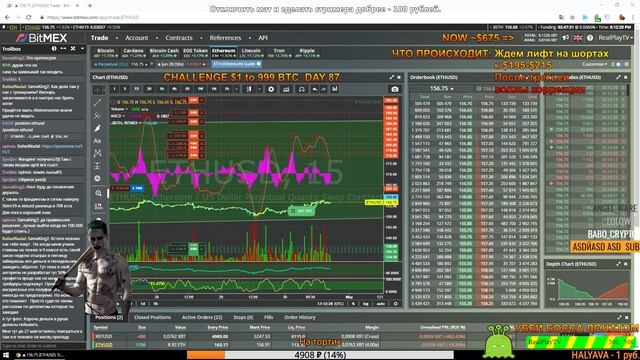Open the Contracts menu

click(179, 38)
